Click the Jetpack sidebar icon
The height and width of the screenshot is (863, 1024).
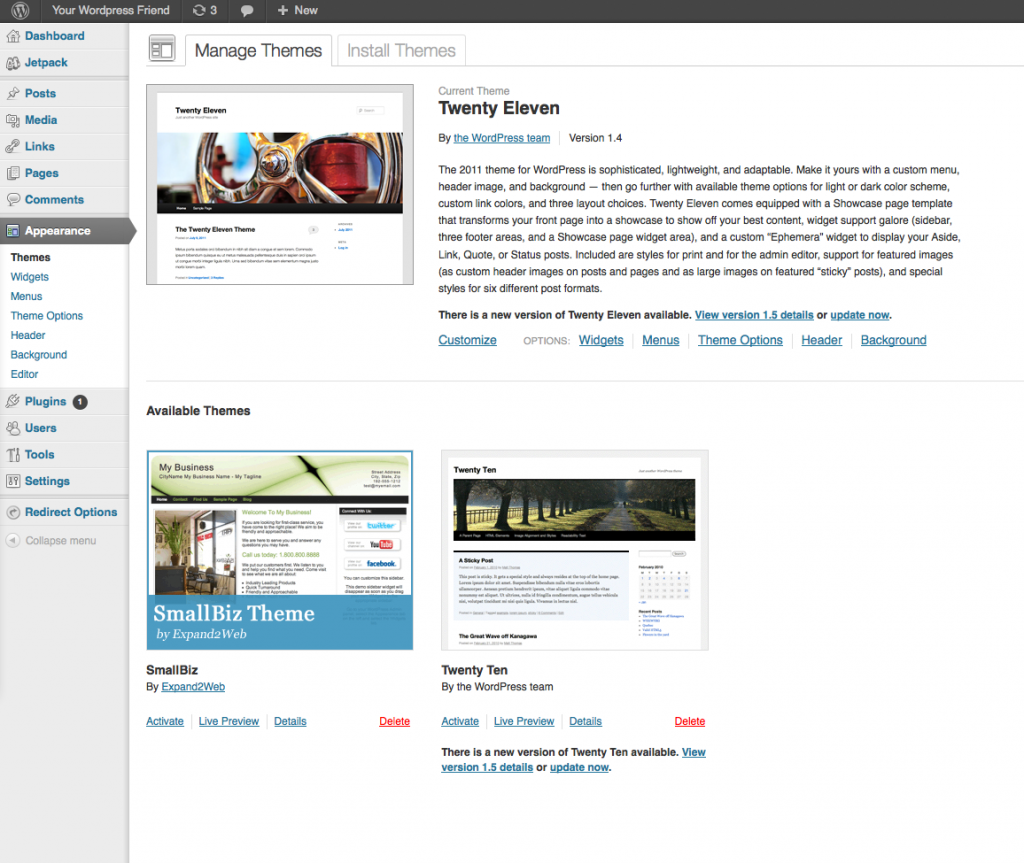13,63
